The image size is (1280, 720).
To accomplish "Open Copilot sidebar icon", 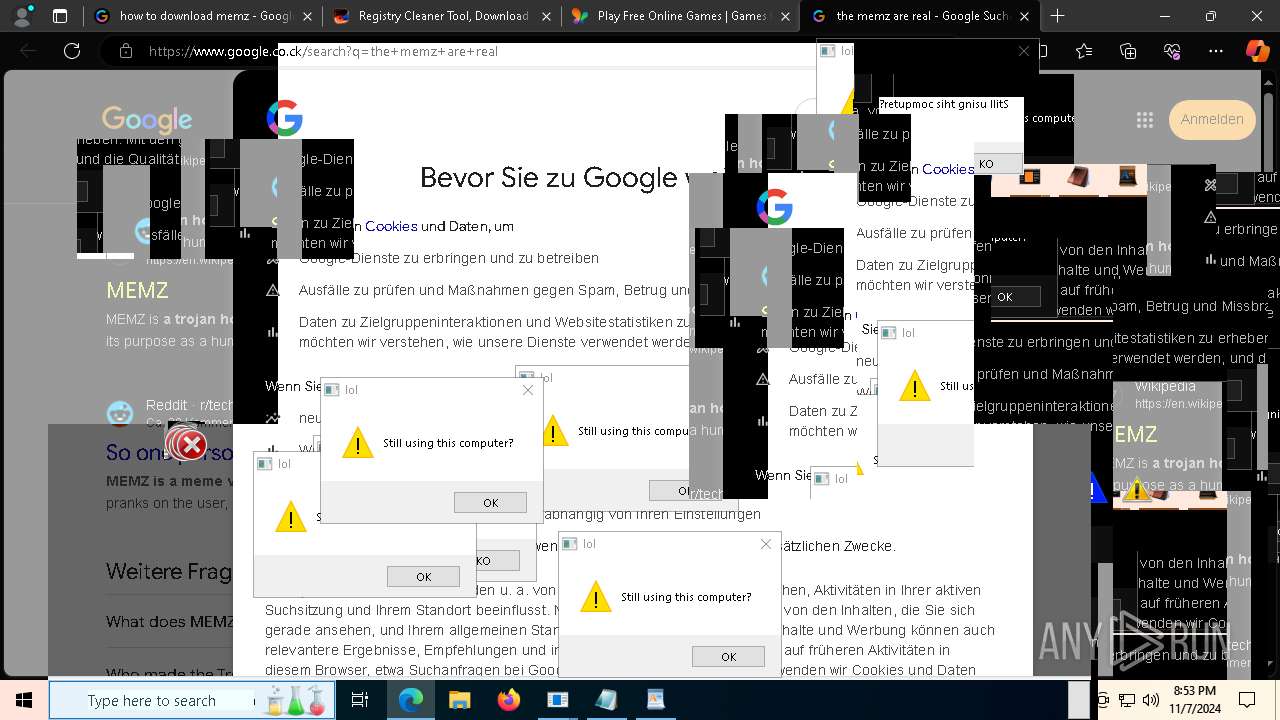I will click(x=1257, y=51).
